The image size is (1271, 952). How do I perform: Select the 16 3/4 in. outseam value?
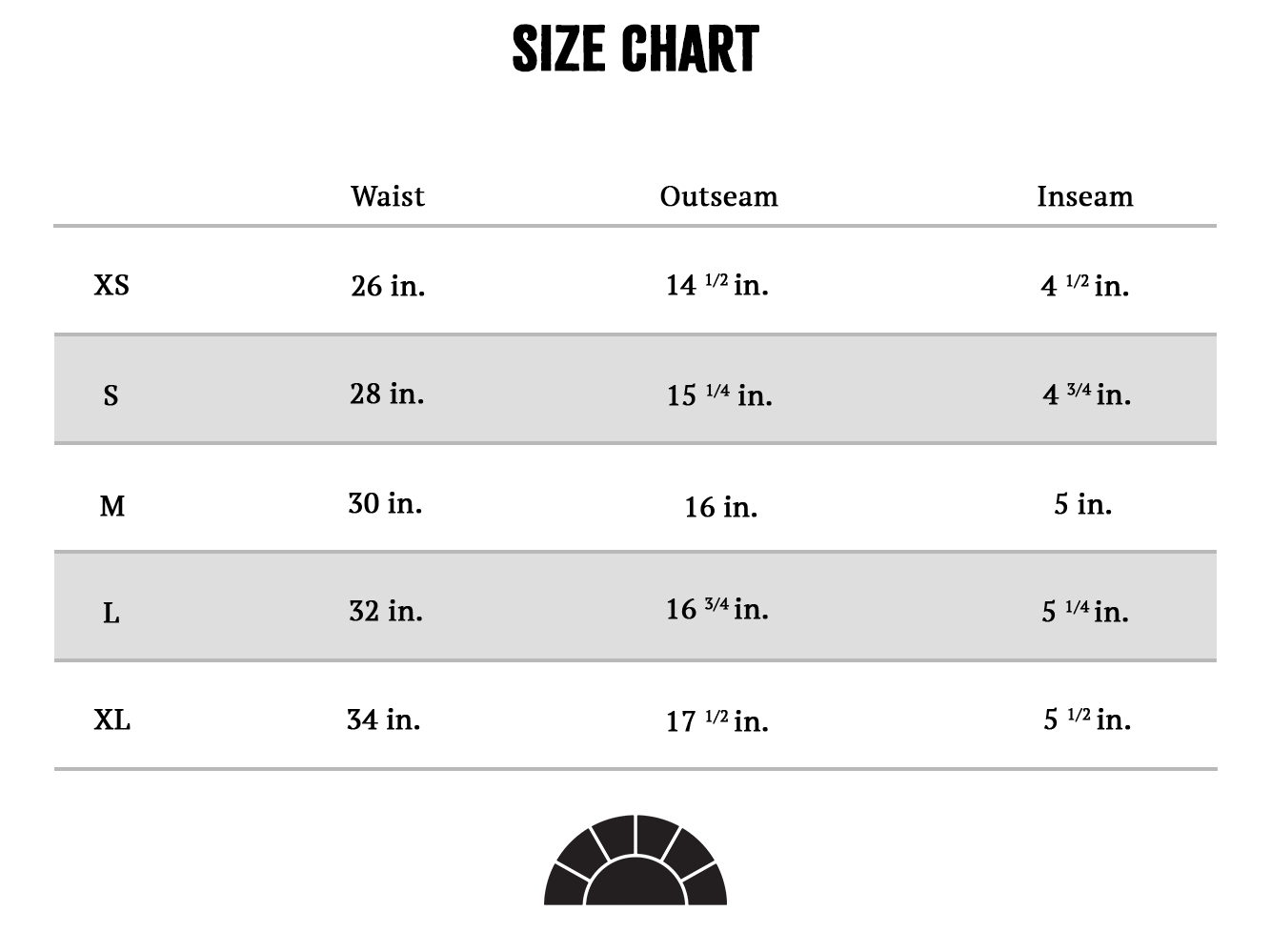click(716, 608)
